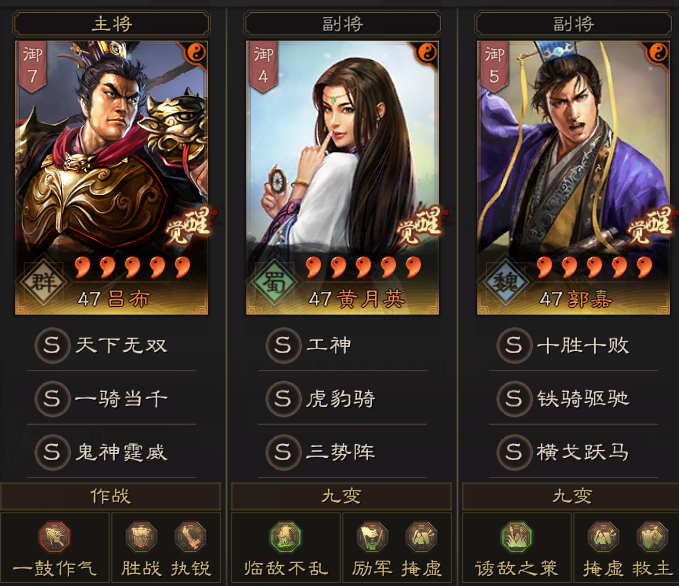The height and width of the screenshot is (586, 679).
Task: Click the 诱敌之策 green tactic icon
Action: tap(516, 537)
